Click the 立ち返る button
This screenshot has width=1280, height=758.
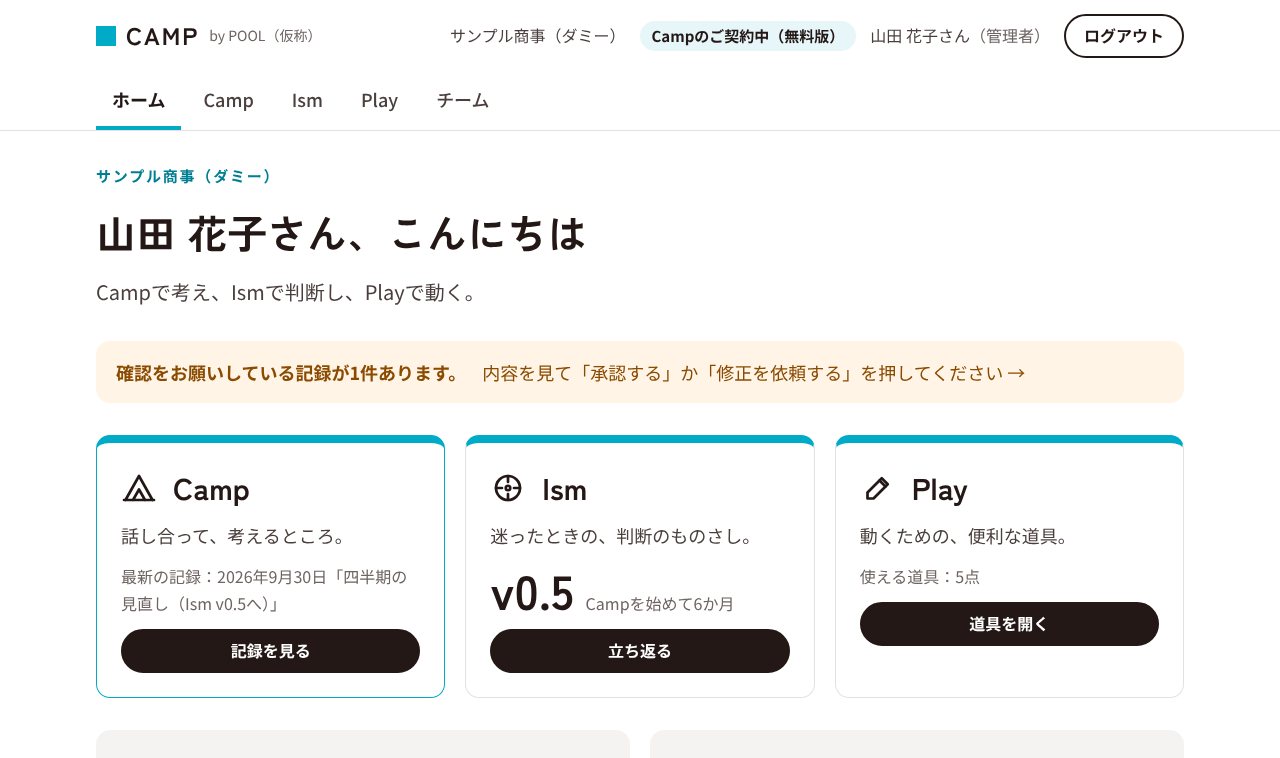(x=640, y=651)
